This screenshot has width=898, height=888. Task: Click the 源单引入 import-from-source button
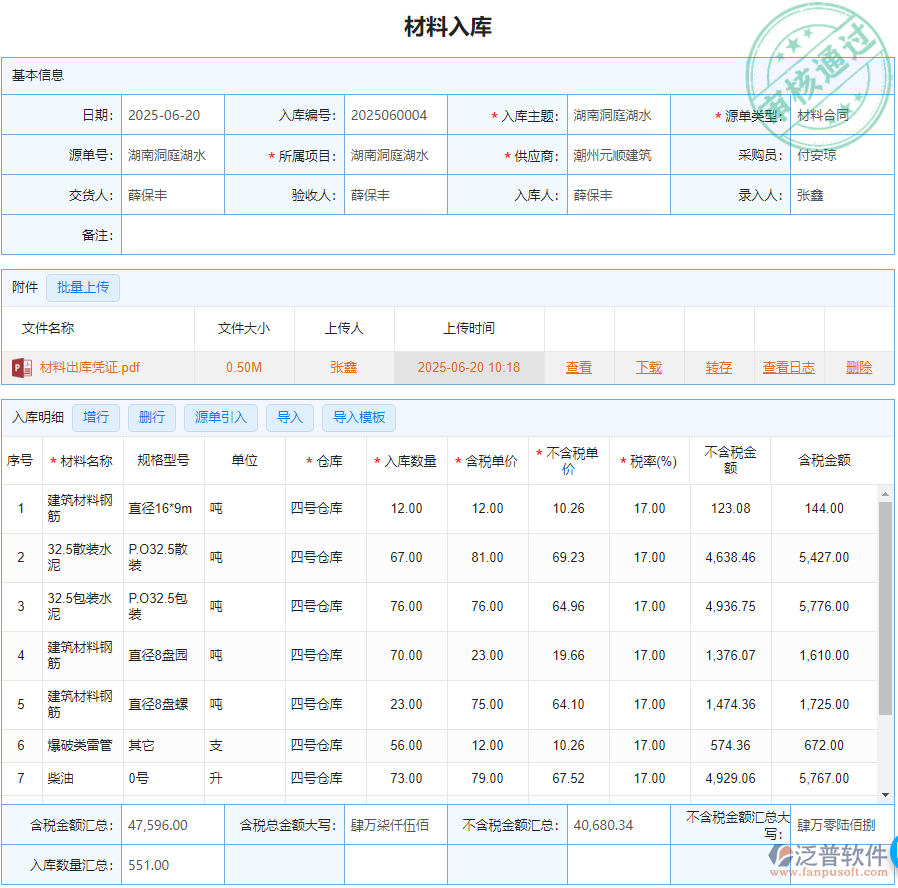click(220, 418)
